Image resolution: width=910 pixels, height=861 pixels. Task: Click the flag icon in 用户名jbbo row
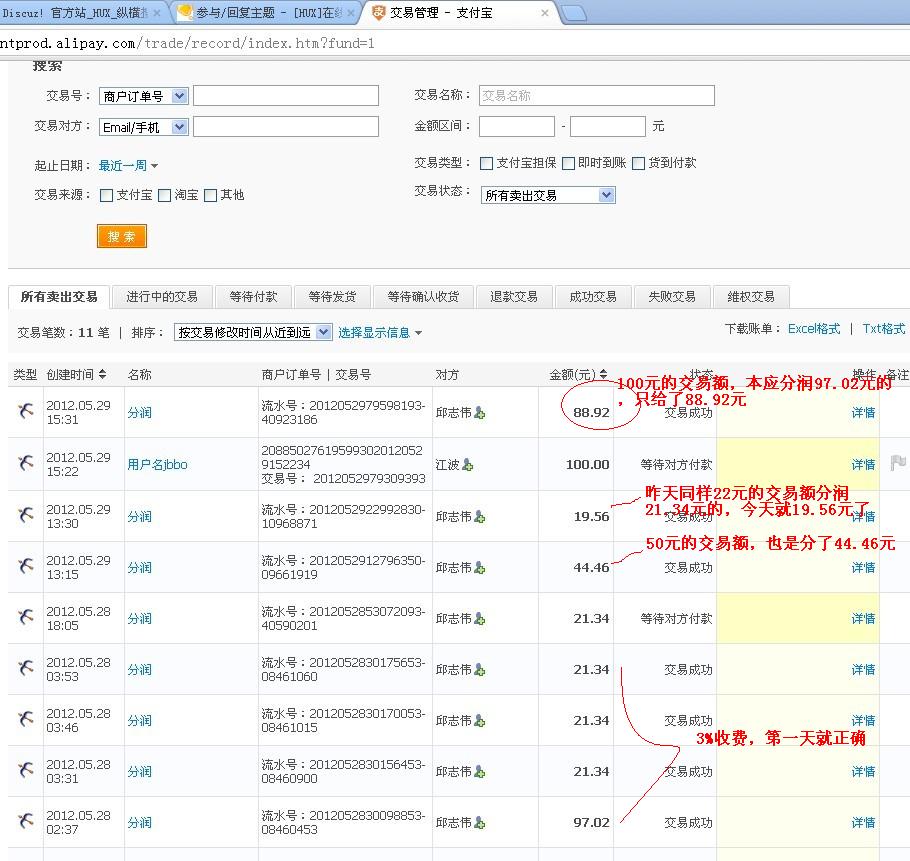pos(897,464)
